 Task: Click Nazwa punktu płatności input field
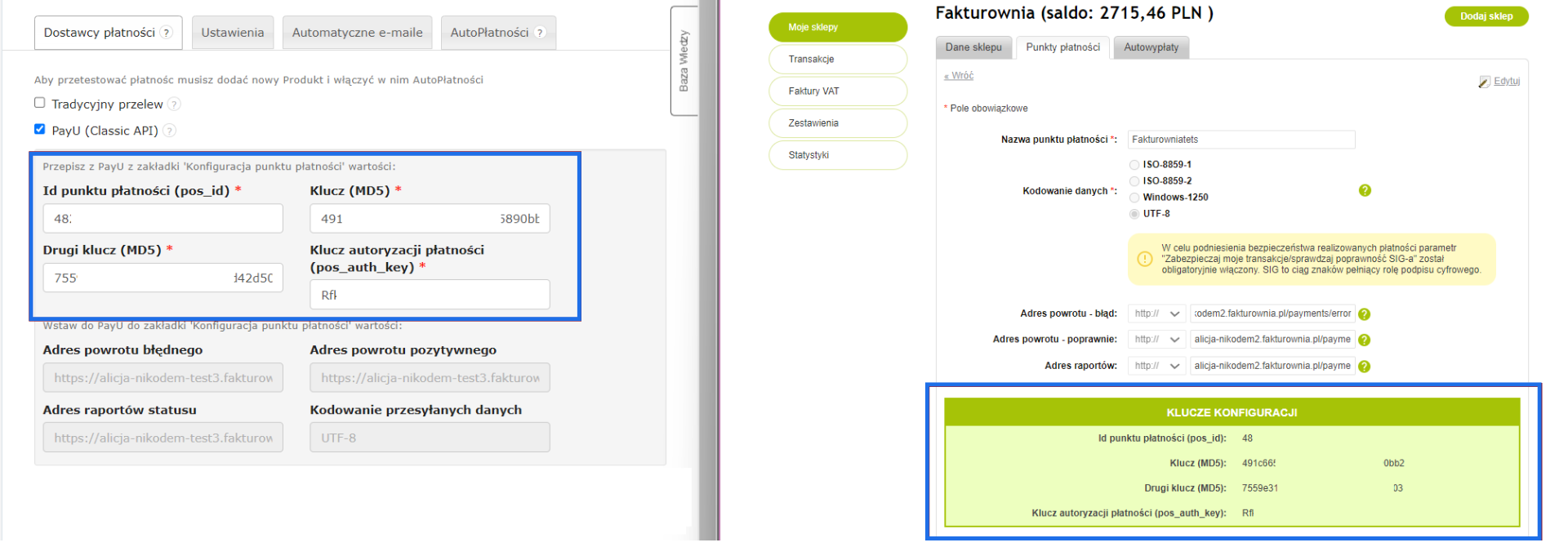pyautogui.click(x=1241, y=140)
